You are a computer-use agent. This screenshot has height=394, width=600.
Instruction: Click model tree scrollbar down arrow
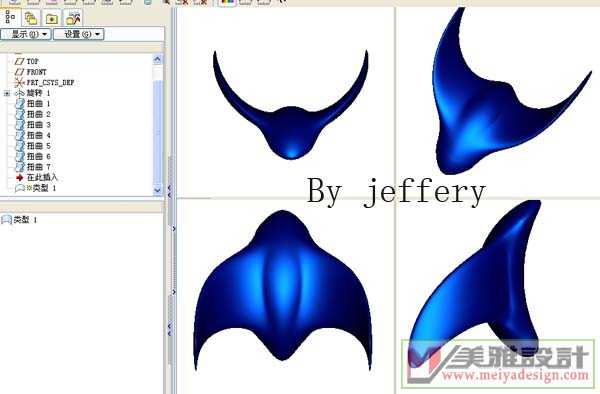pyautogui.click(x=158, y=190)
